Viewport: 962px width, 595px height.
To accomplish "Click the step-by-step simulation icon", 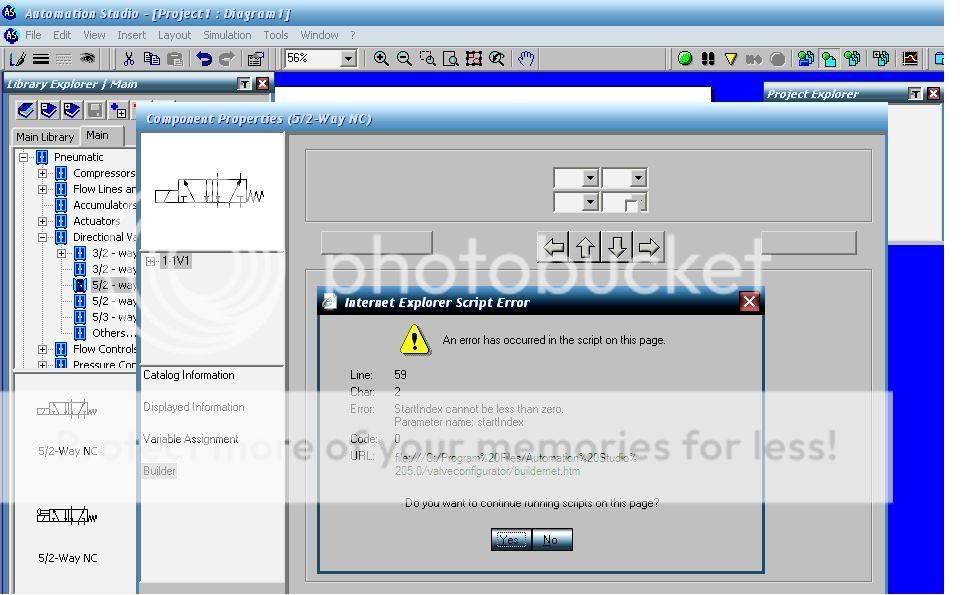I will click(x=754, y=59).
